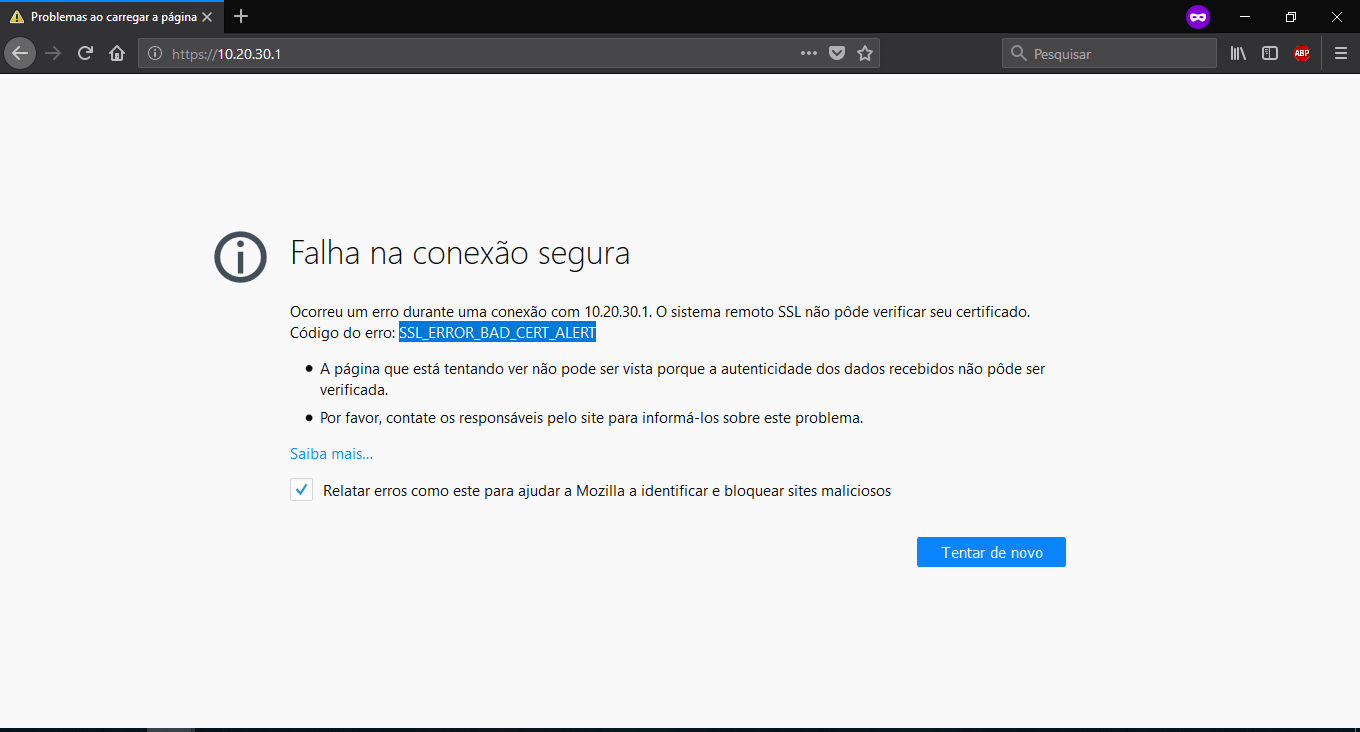Bookmark this page with star icon

click(x=865, y=54)
